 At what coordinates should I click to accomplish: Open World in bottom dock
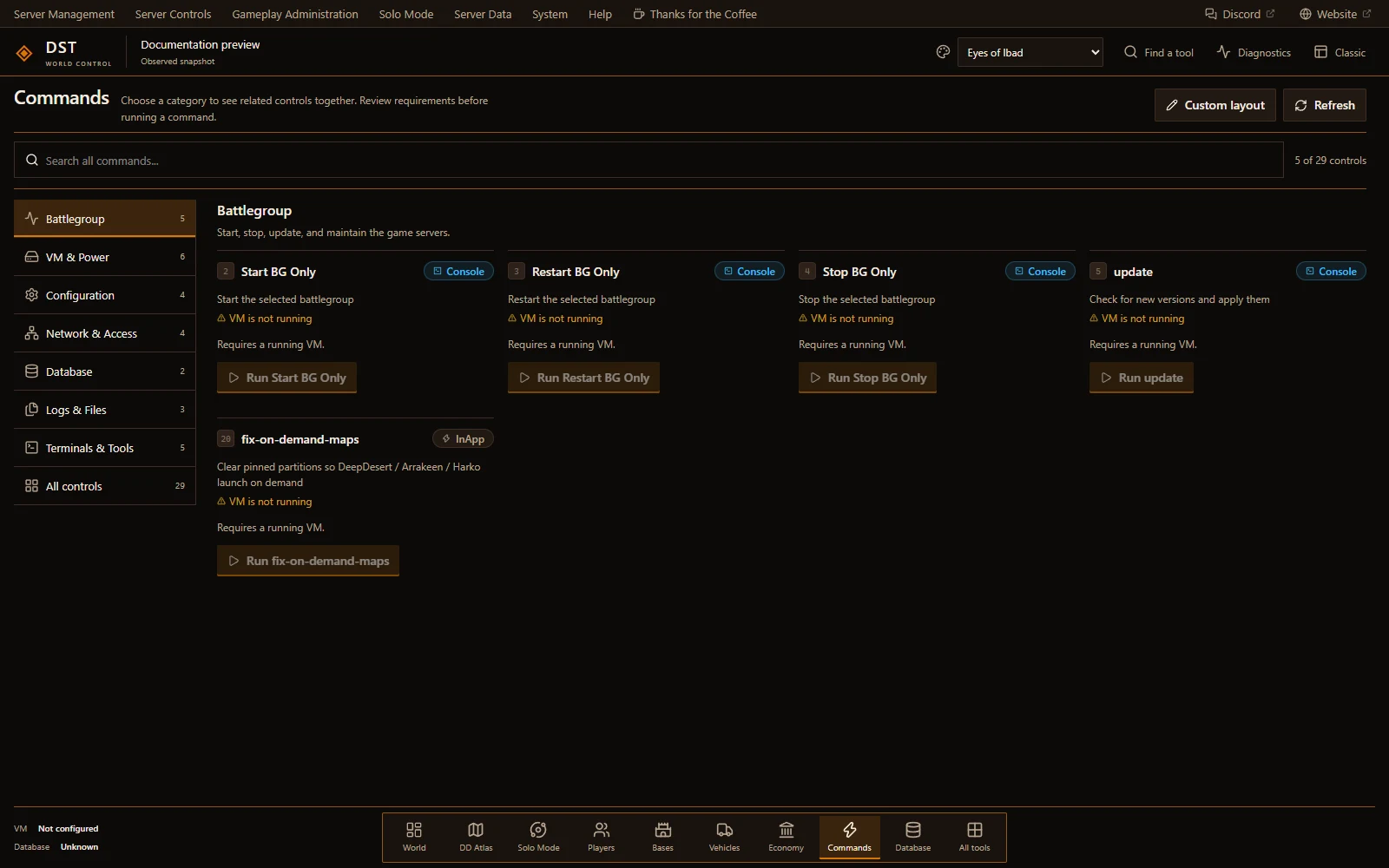(414, 837)
